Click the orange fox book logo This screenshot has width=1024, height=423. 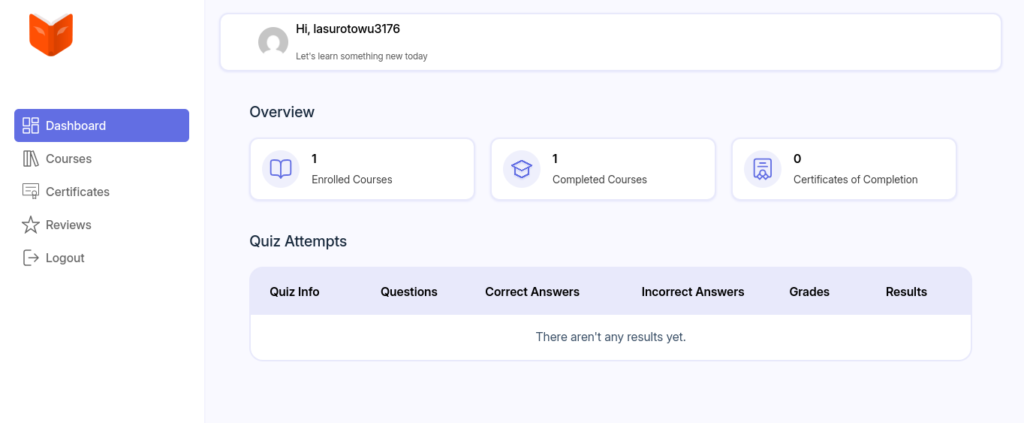pos(51,35)
